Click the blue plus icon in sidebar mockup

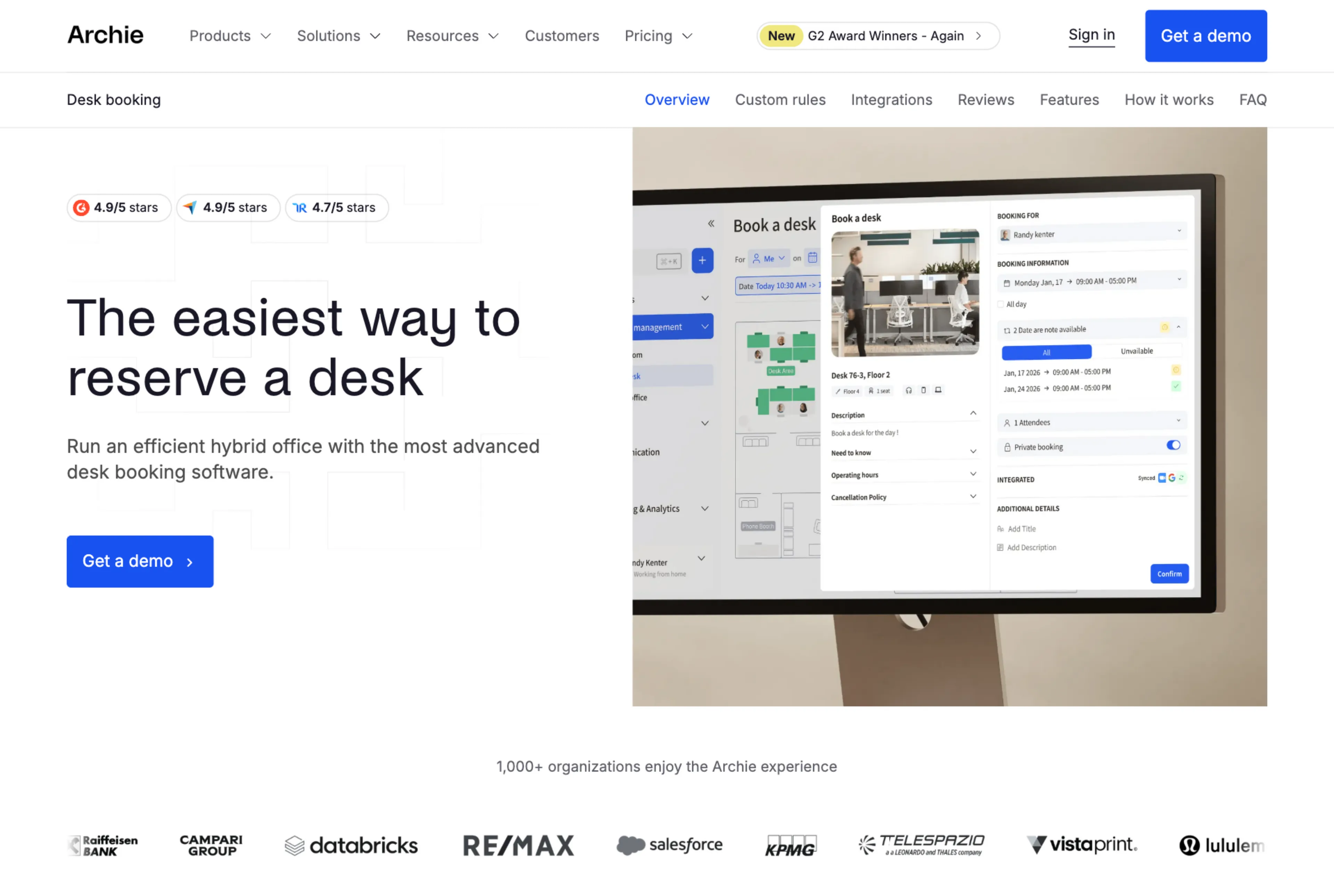coord(702,260)
